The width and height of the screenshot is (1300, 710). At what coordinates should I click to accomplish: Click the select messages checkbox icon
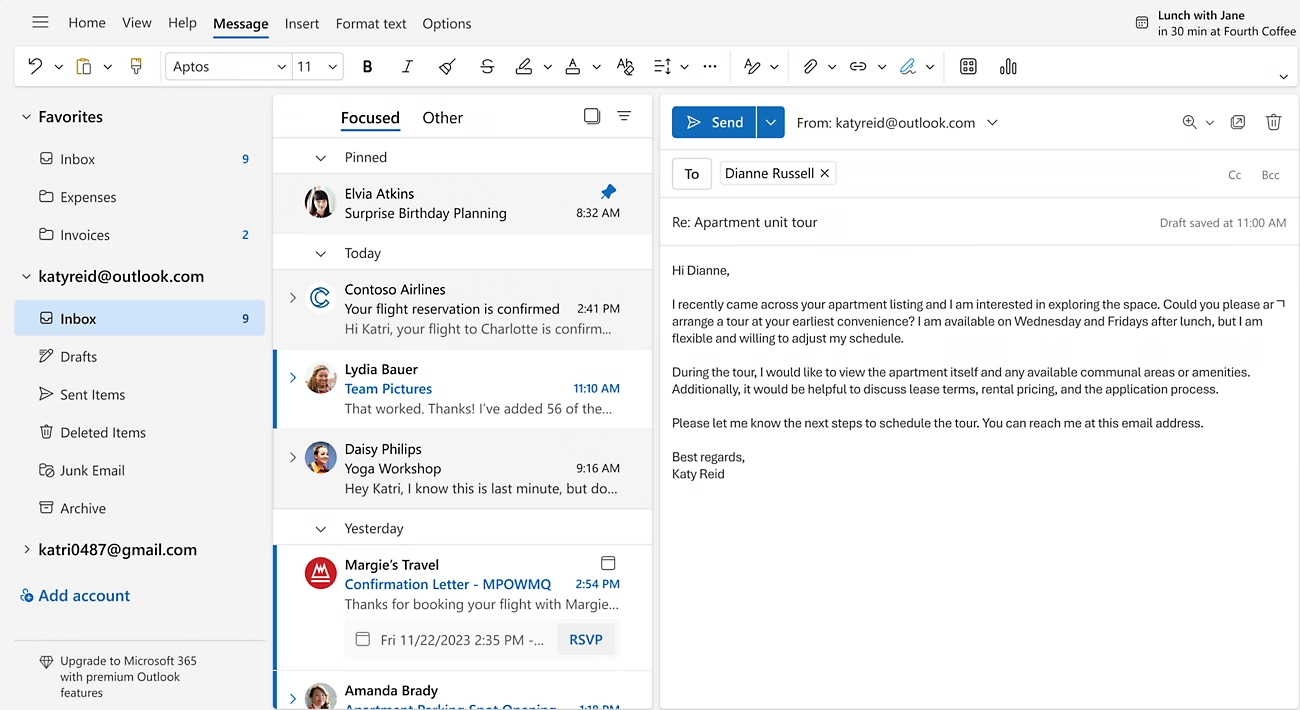592,116
